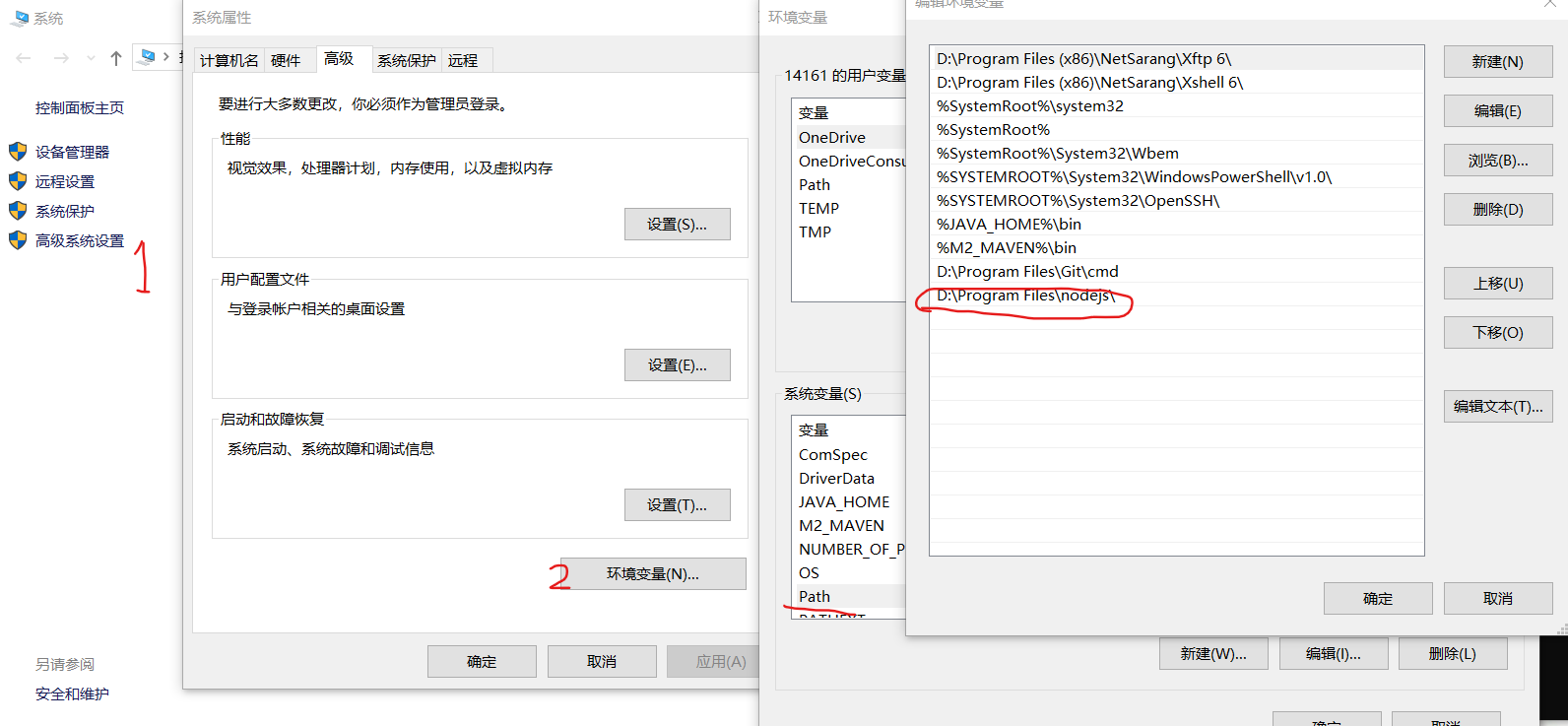Select TEMP user variable
This screenshot has height=726, width=1568.
(849, 208)
